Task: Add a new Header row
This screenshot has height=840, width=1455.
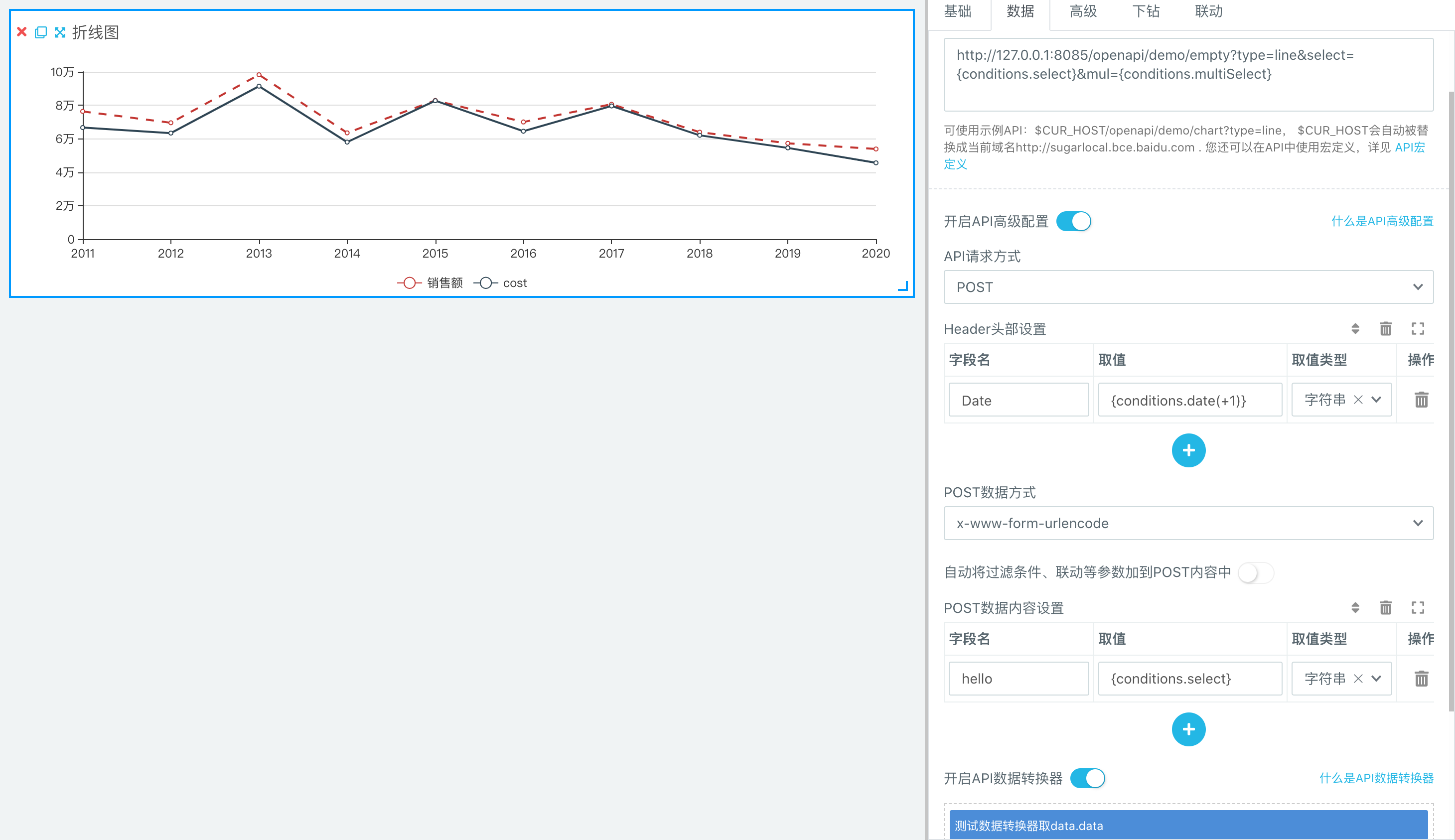Action: [x=1188, y=450]
